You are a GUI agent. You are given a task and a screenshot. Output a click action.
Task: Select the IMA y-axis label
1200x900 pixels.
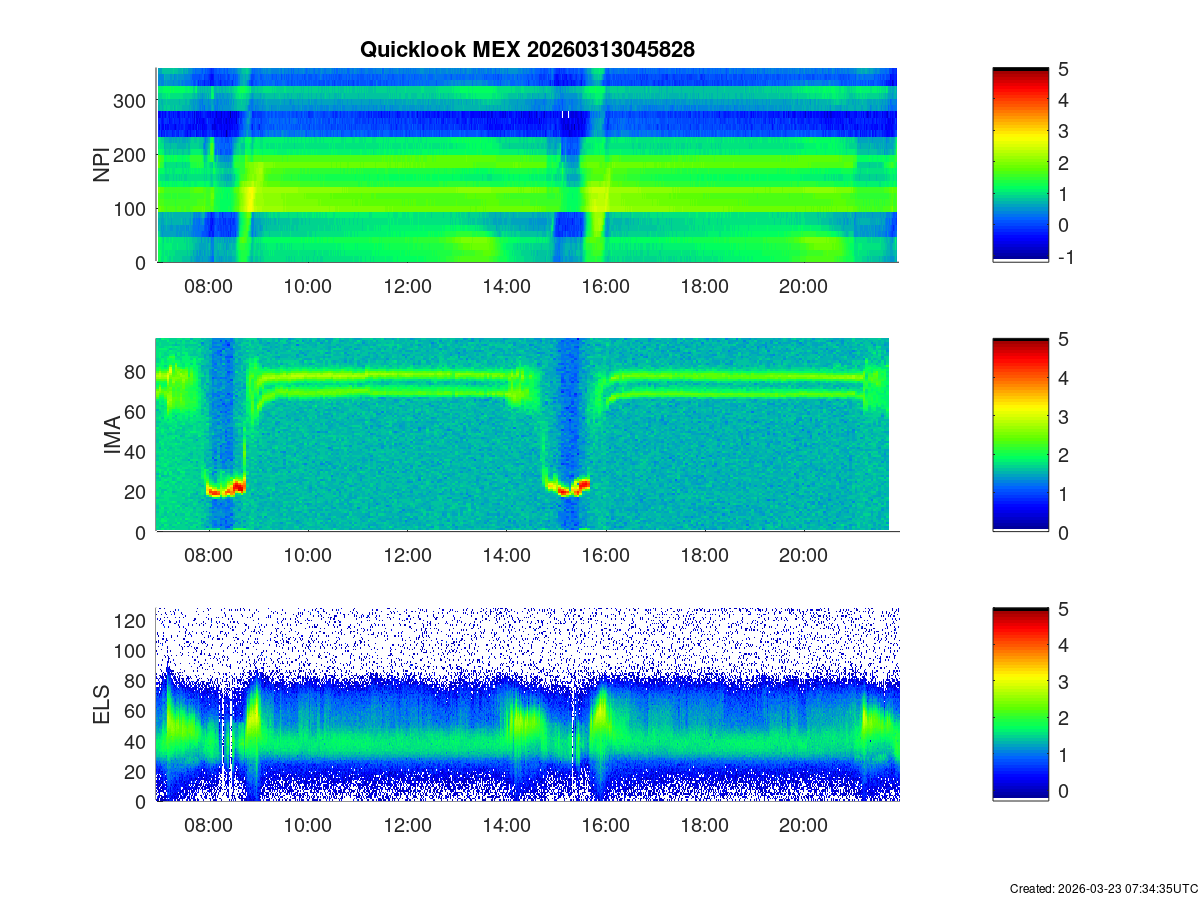coord(112,436)
